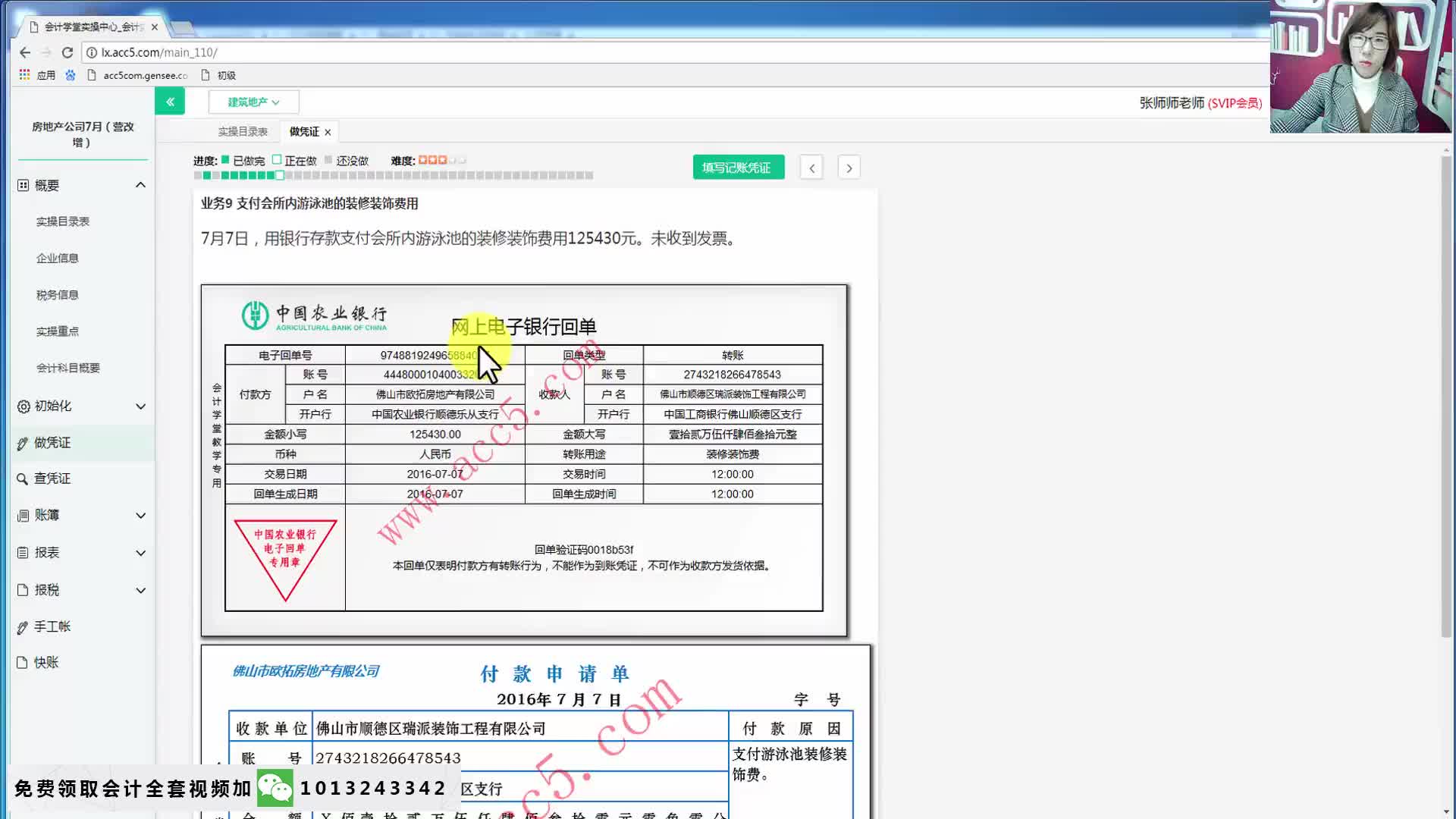Select the 做凭证 tab
Screen dimensions: 1456x819
coord(303,130)
